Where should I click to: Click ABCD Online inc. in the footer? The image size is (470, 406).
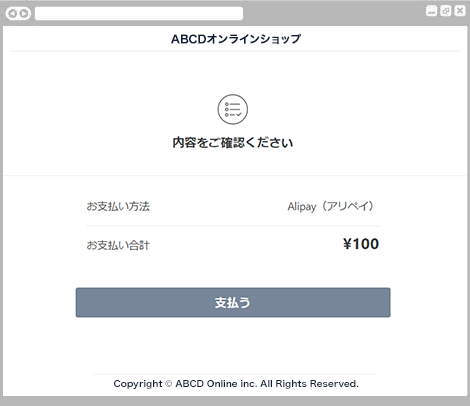216,384
